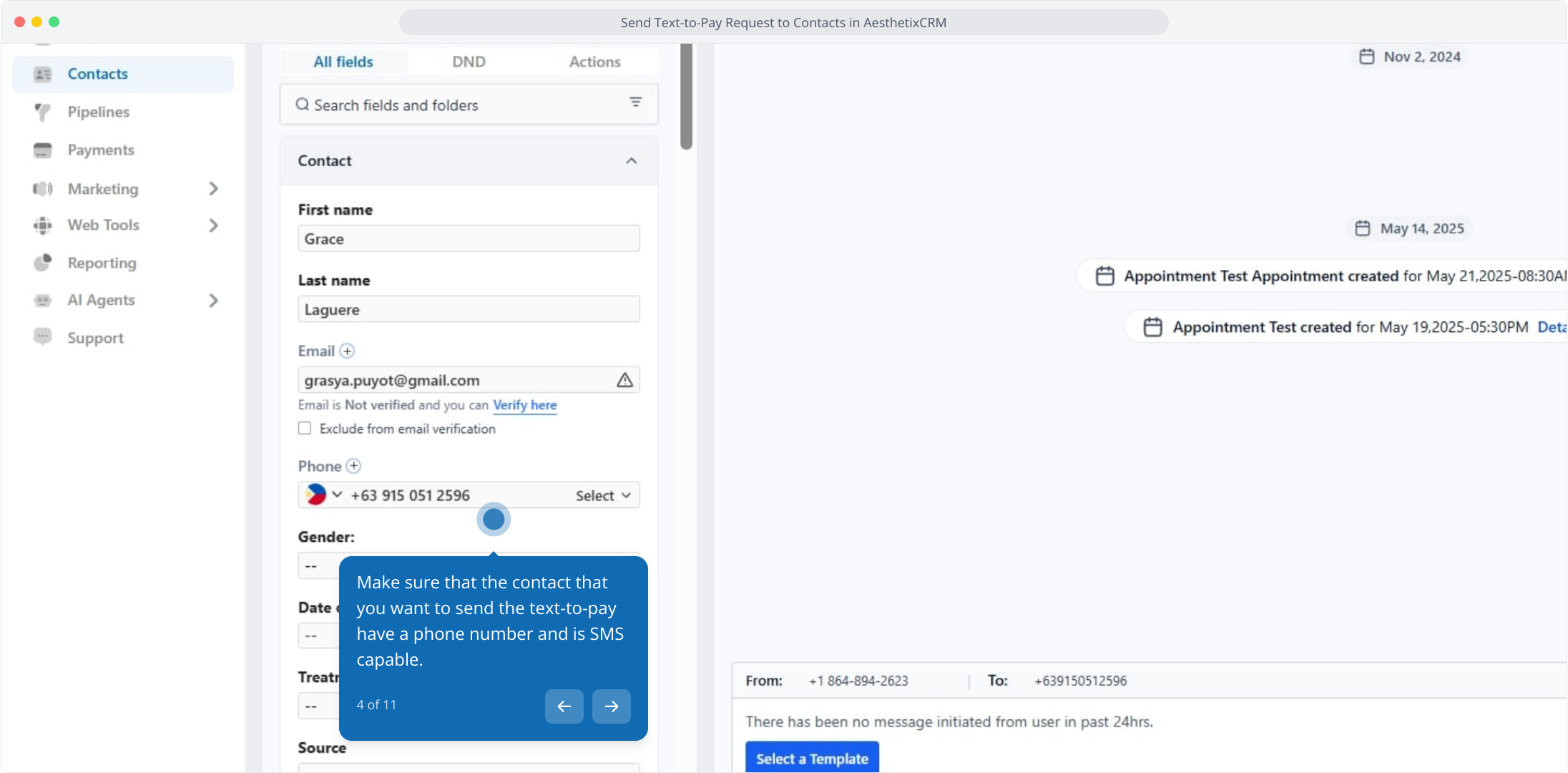Expand the Marketing submenu arrow
1568x773 pixels.
[x=213, y=189]
